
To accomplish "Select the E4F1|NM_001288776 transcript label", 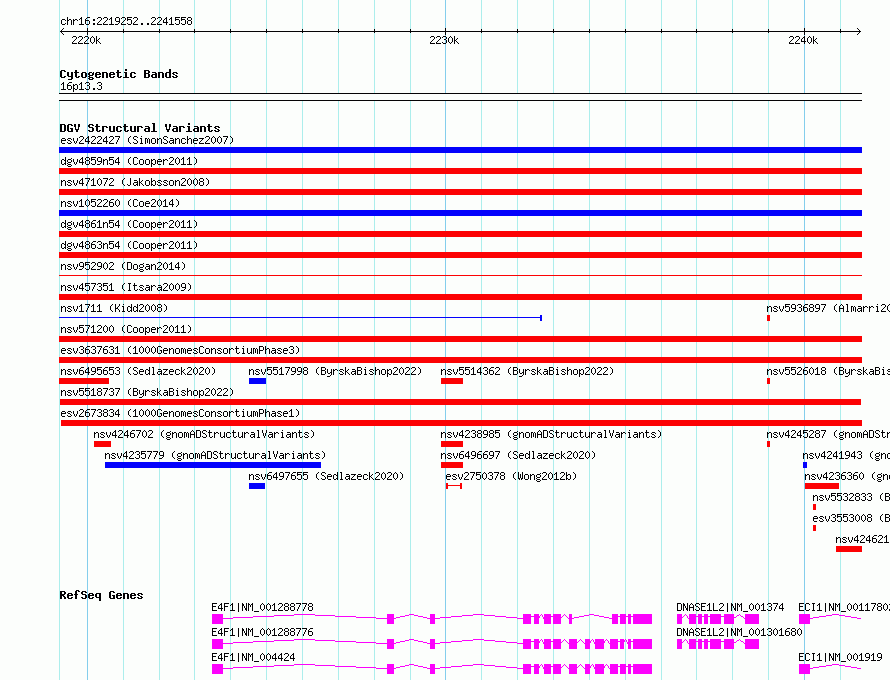I will pos(262,632).
